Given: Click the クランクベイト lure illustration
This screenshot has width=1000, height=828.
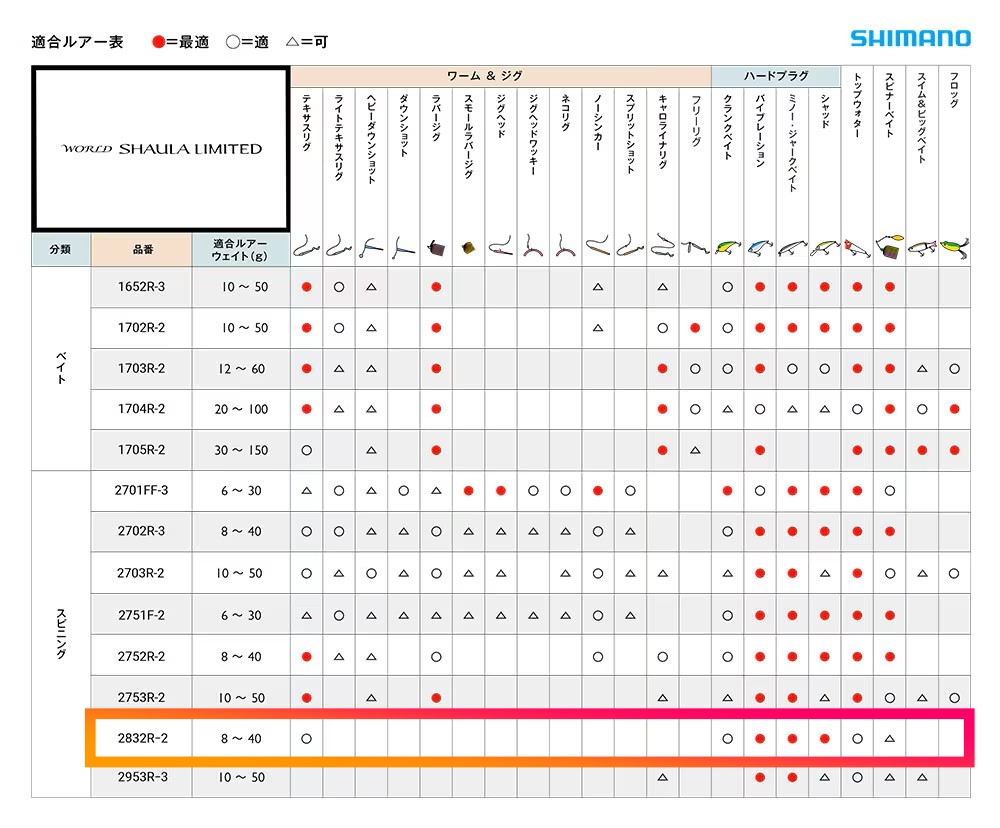Looking at the screenshot, I should point(728,247).
